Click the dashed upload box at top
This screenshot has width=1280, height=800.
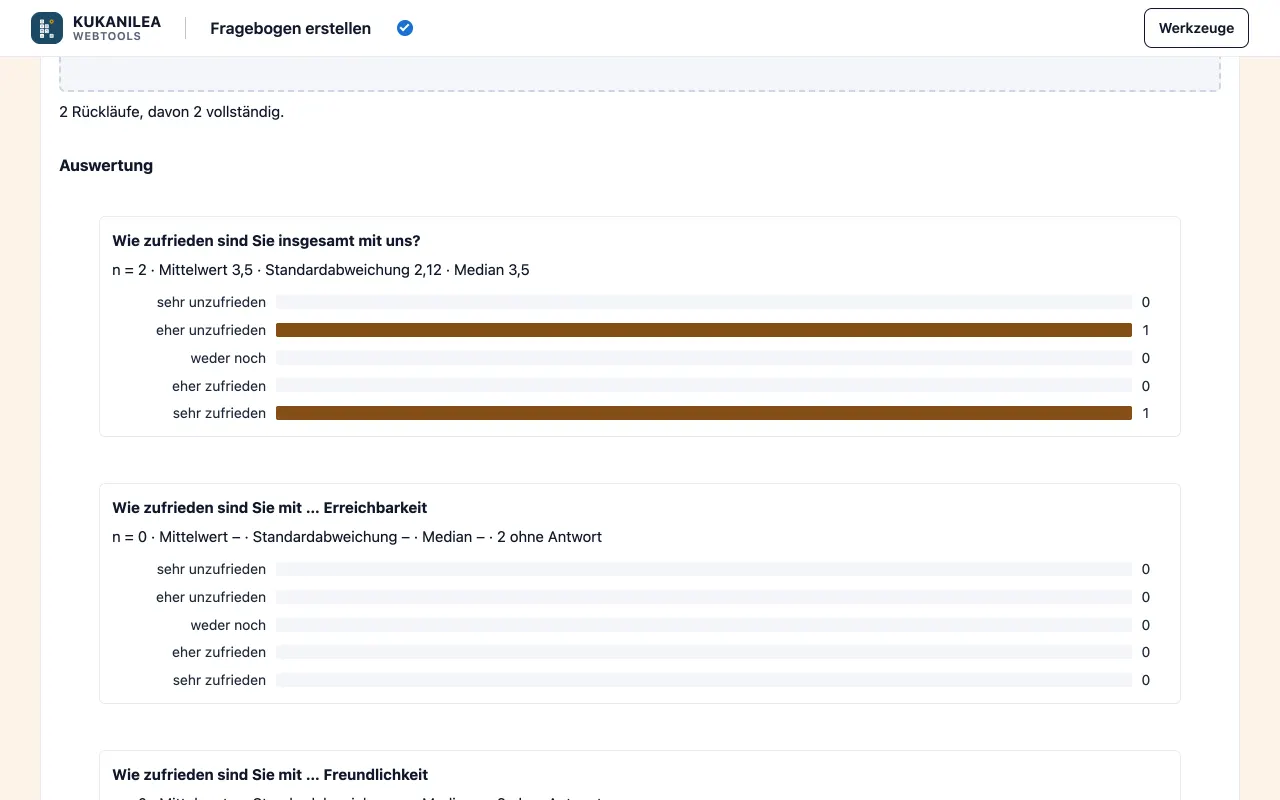click(x=640, y=74)
